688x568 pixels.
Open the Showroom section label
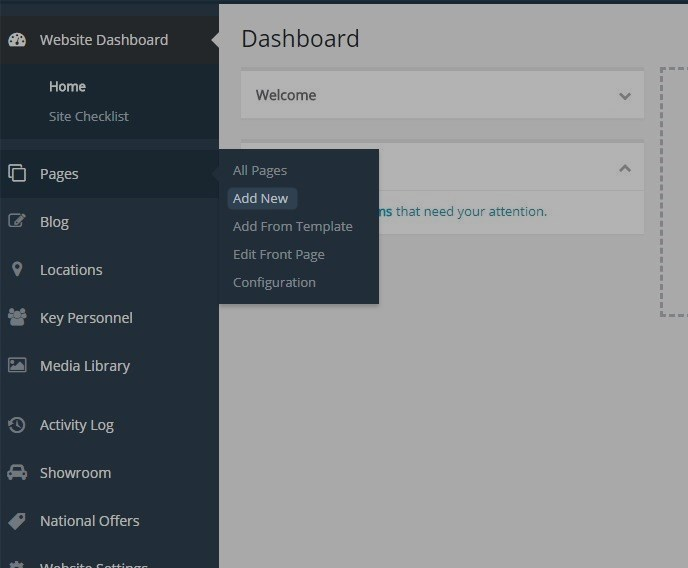tap(75, 473)
